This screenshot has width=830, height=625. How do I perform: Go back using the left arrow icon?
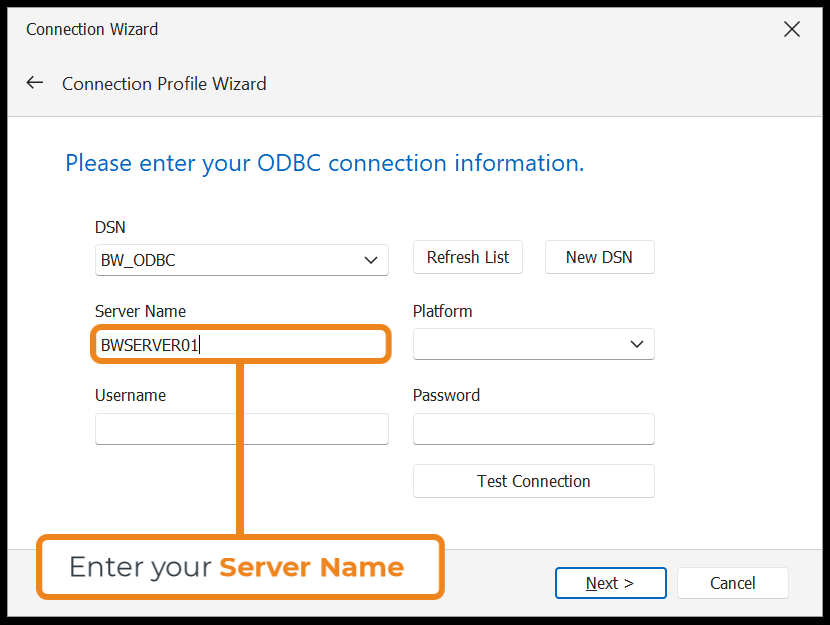pos(35,83)
